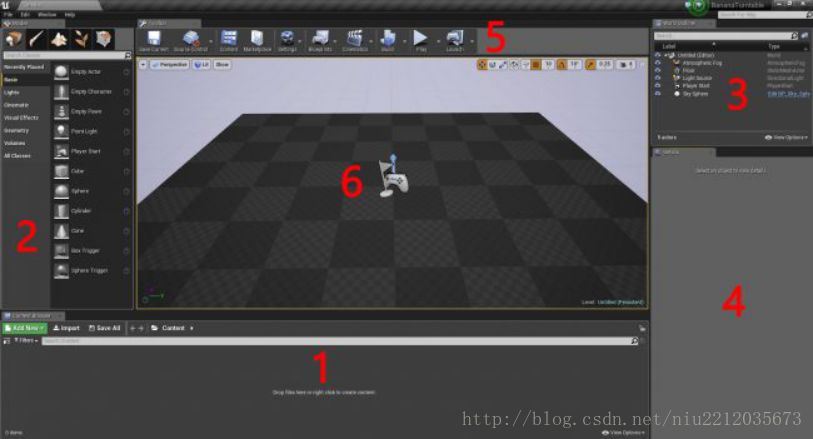The width and height of the screenshot is (813, 439).
Task: Open the Help menu
Action: [69, 15]
